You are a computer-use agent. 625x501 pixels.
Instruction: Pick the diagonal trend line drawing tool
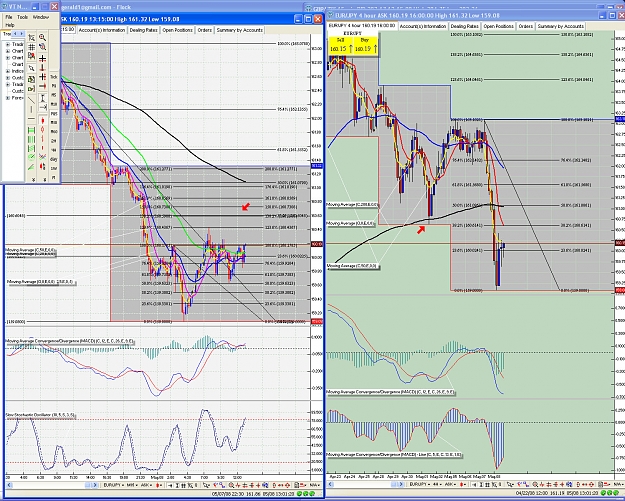click(x=31, y=100)
